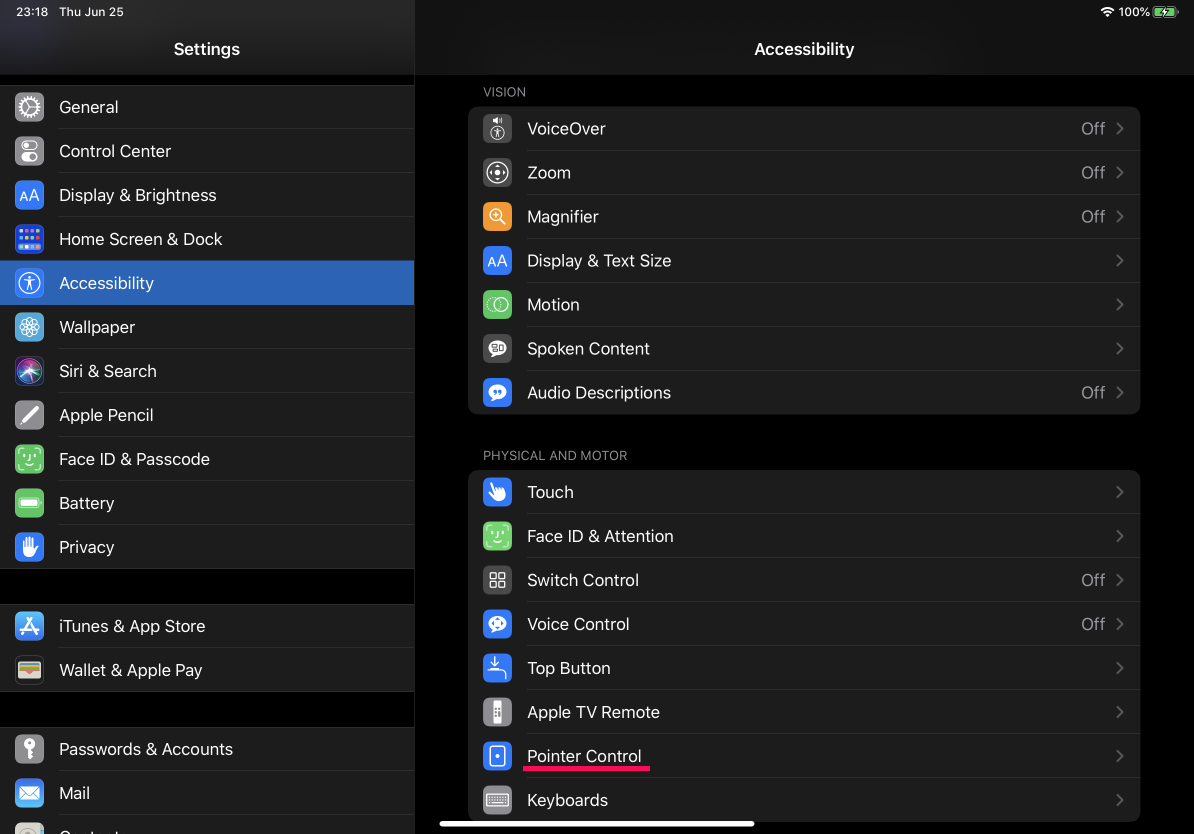This screenshot has height=834, width=1194.
Task: Tap the Audio Descriptions bubble icon
Action: (x=497, y=393)
